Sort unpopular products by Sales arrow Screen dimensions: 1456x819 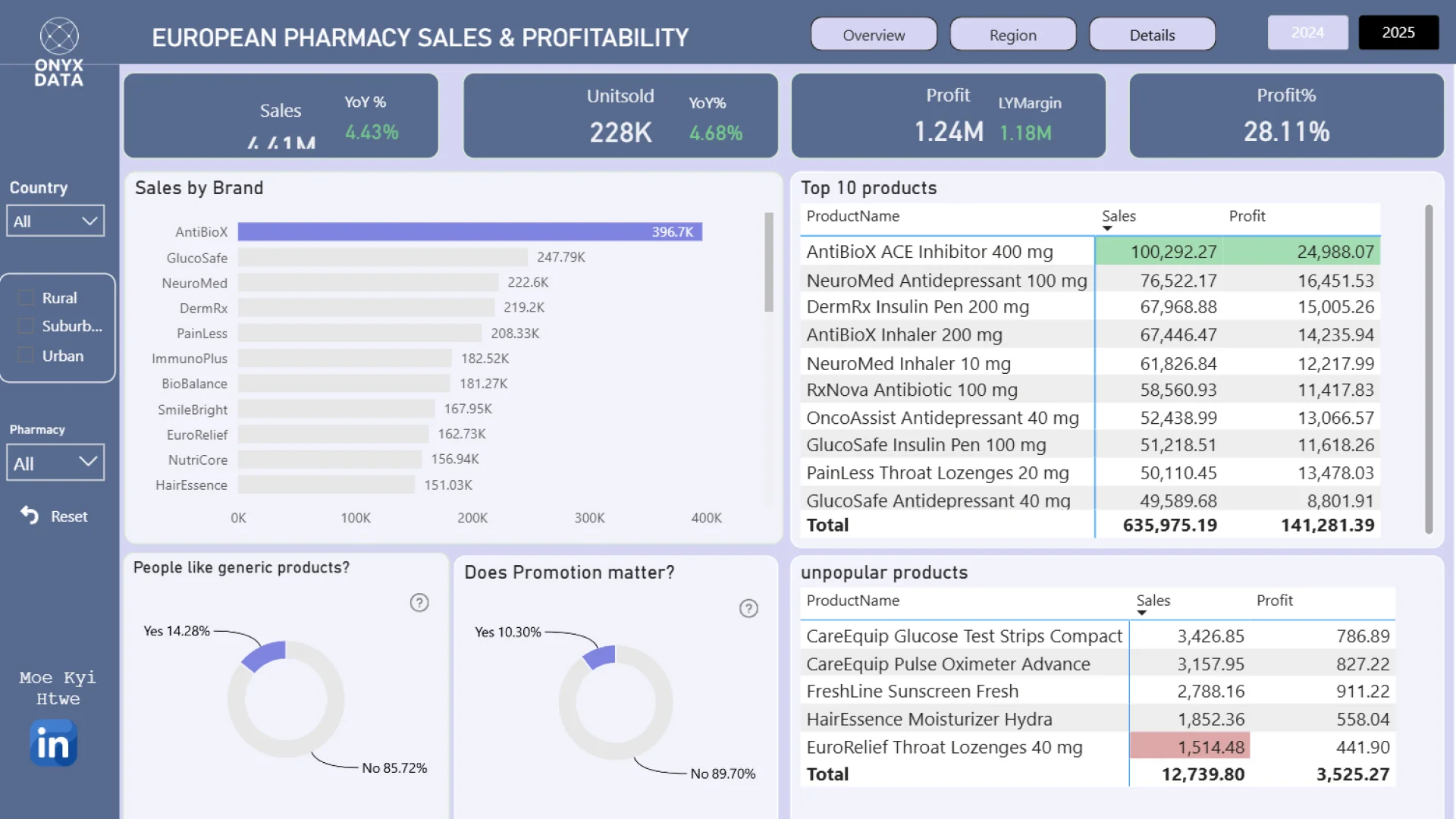[1141, 613]
